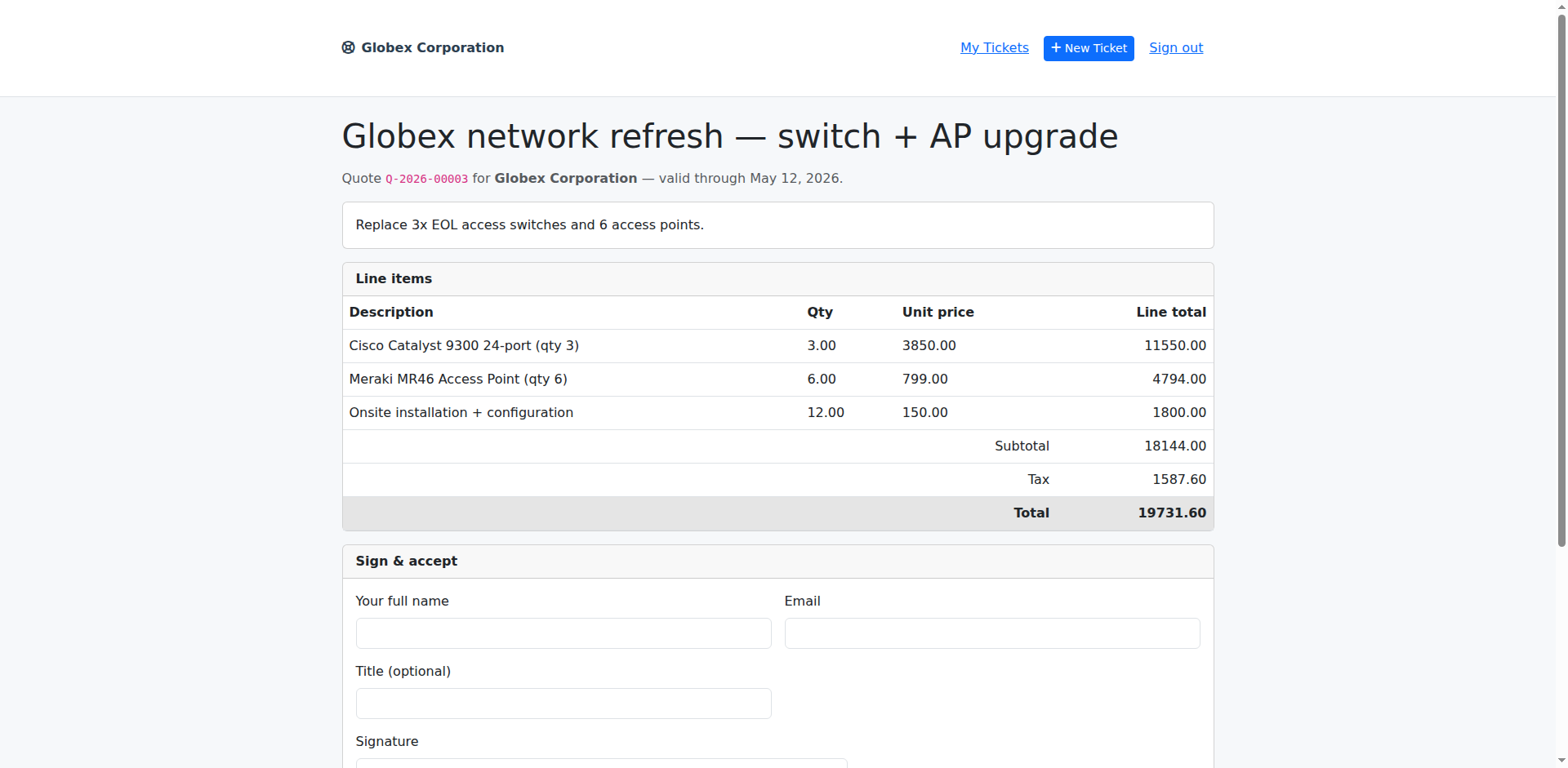Image resolution: width=1568 pixels, height=768 pixels.
Task: Click the scrollbar up arrow
Action: tap(1561, 6)
